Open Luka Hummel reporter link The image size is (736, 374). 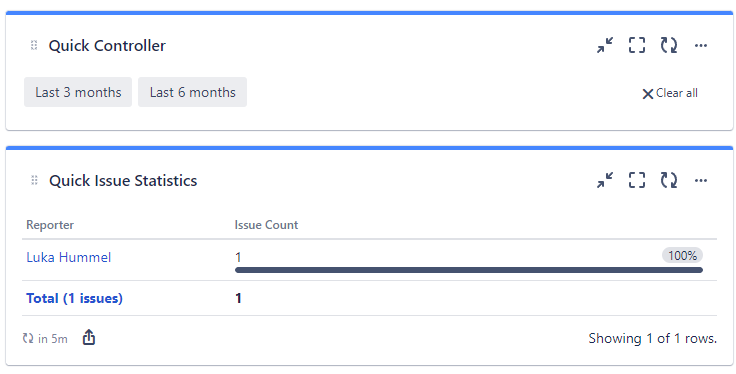69,257
